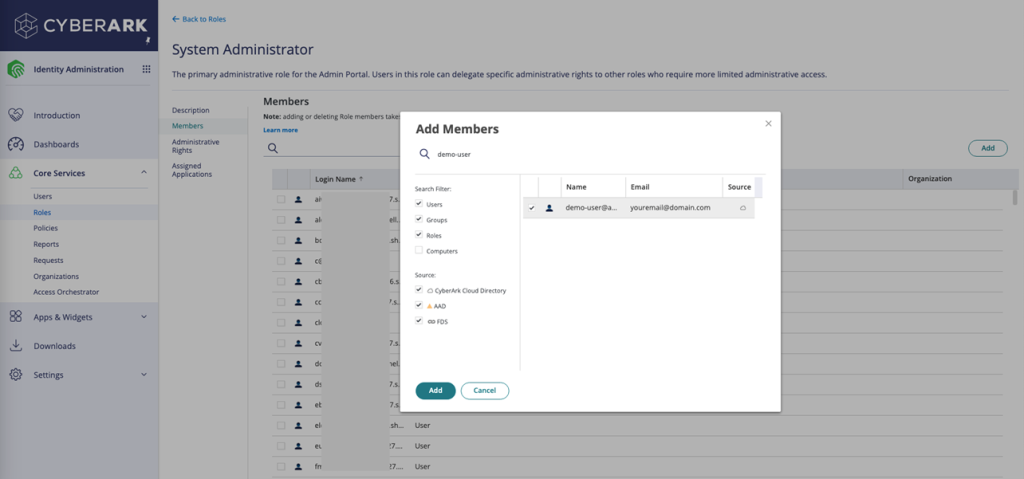Select the youremail@domain.com cell
The image size is (1024, 479).
point(674,208)
